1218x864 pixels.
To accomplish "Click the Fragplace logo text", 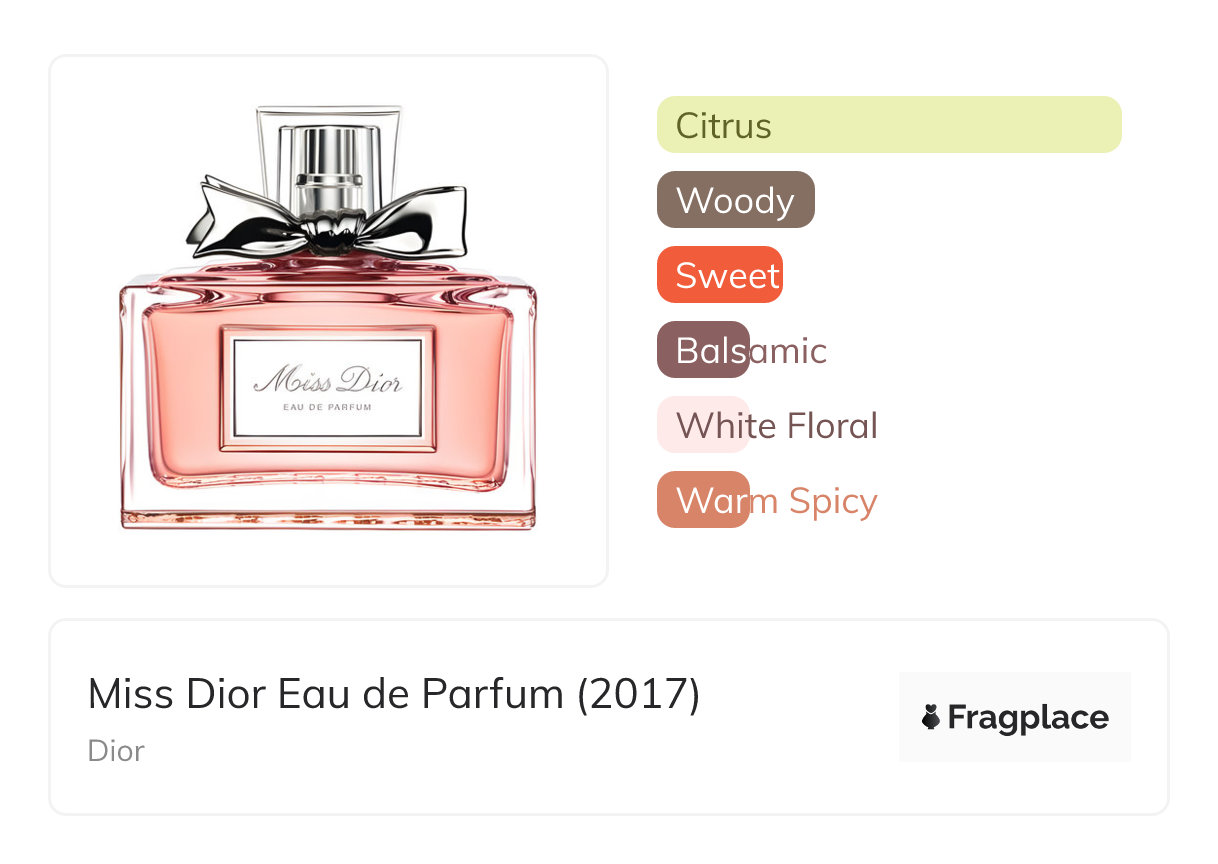I will point(1028,718).
